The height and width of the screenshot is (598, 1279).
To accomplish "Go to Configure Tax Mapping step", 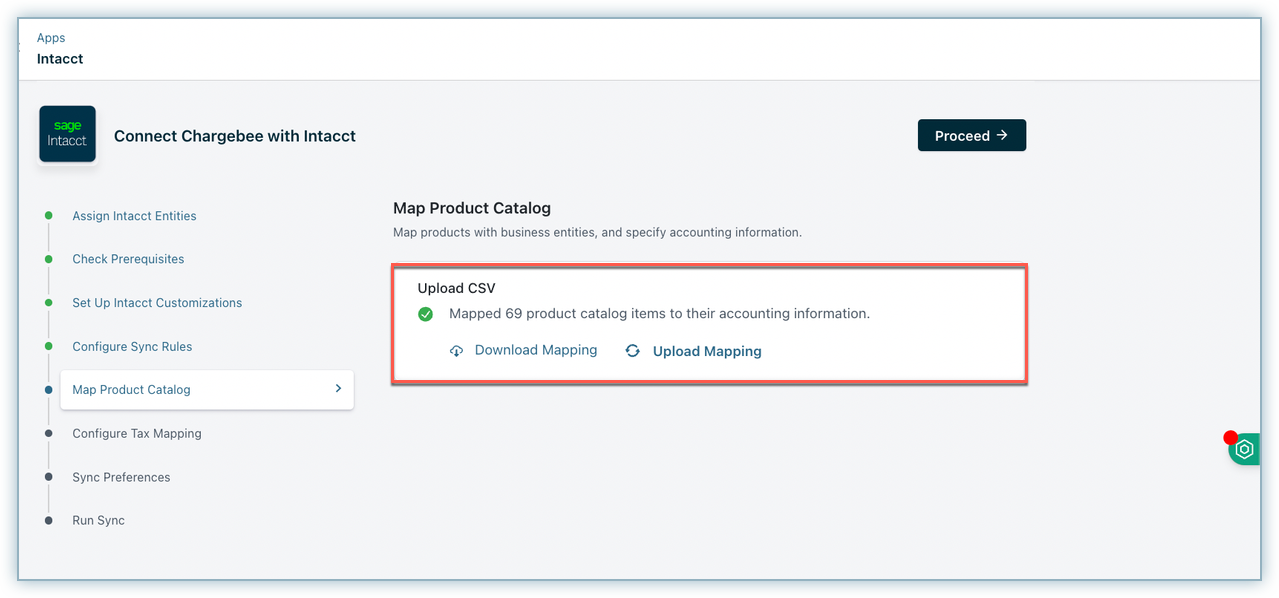I will coord(137,434).
